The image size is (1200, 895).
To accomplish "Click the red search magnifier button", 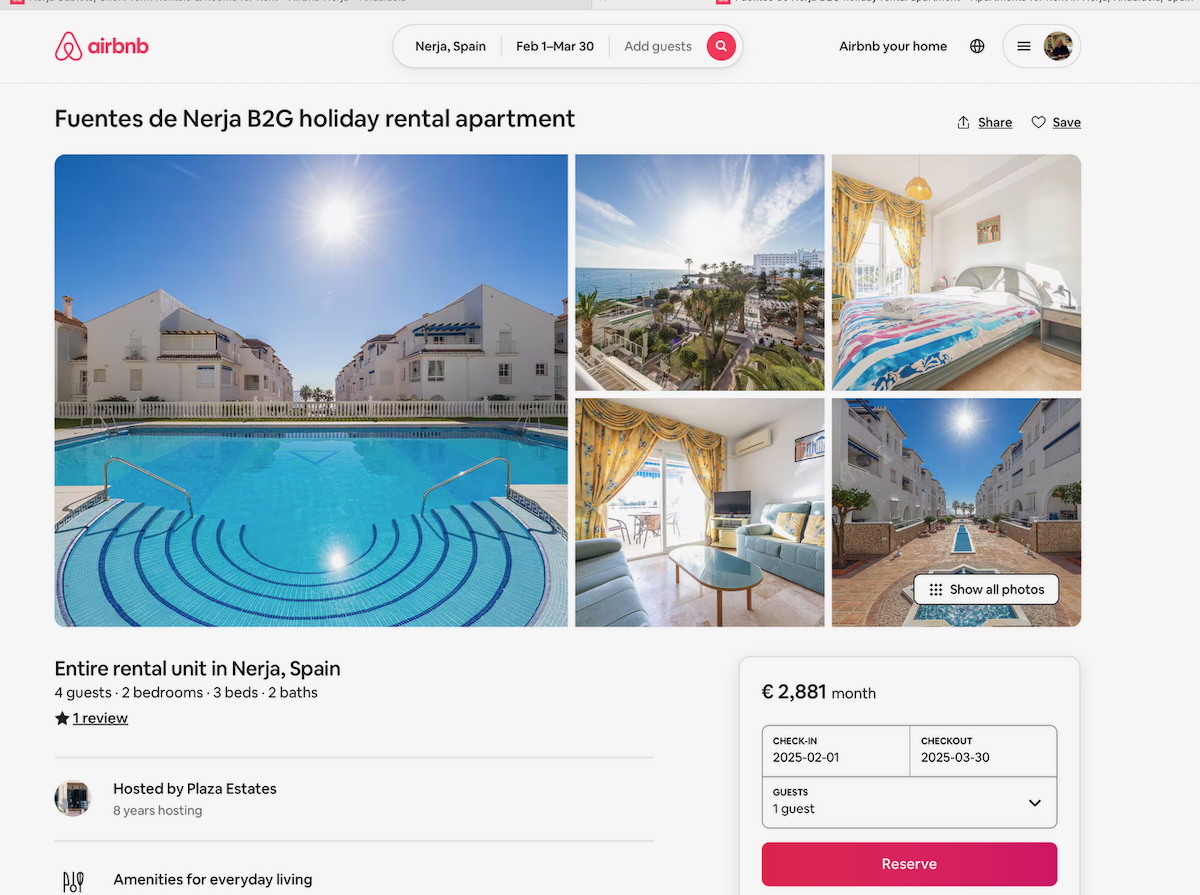I will coord(721,46).
